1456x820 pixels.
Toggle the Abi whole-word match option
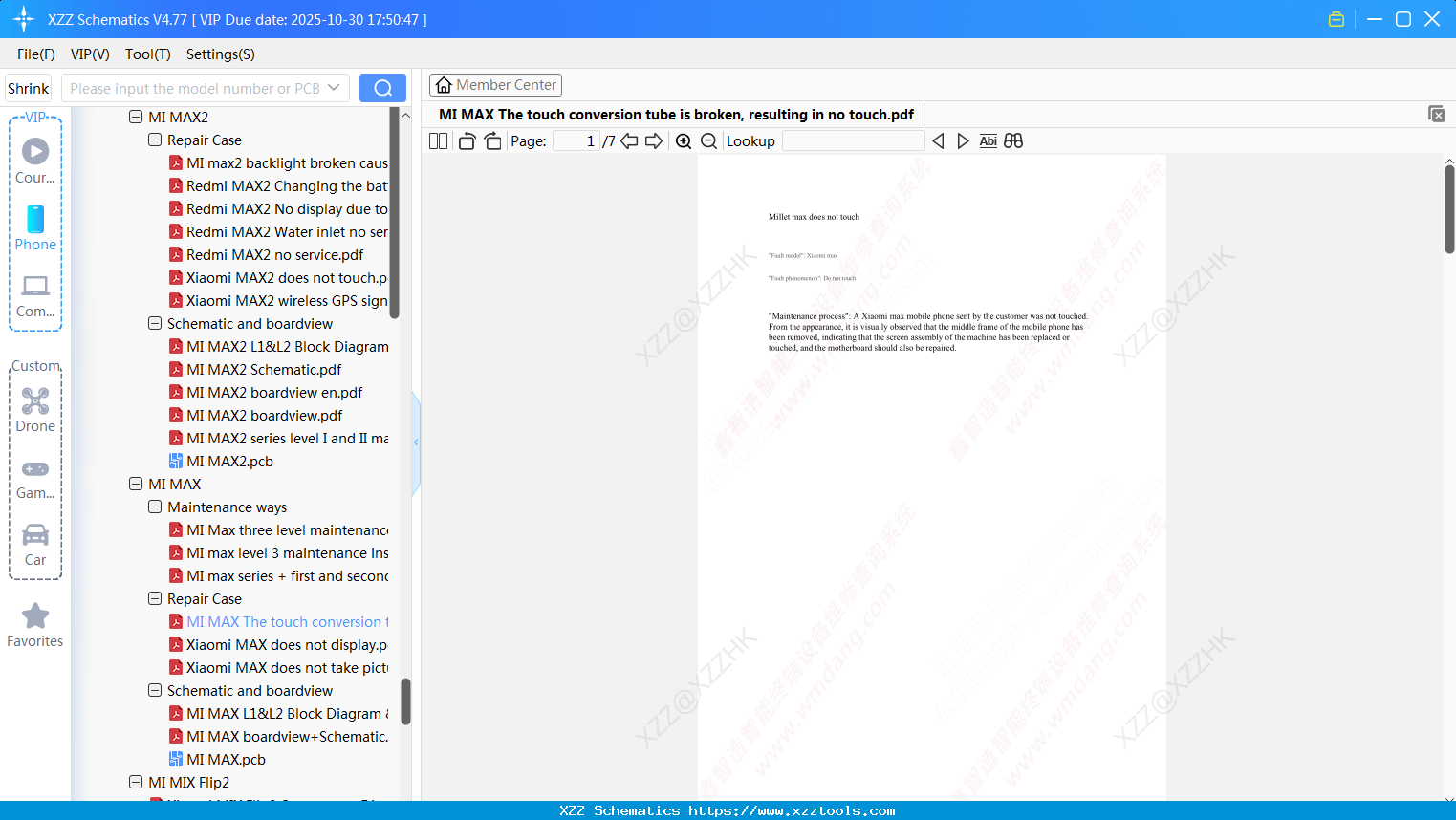pyautogui.click(x=989, y=141)
